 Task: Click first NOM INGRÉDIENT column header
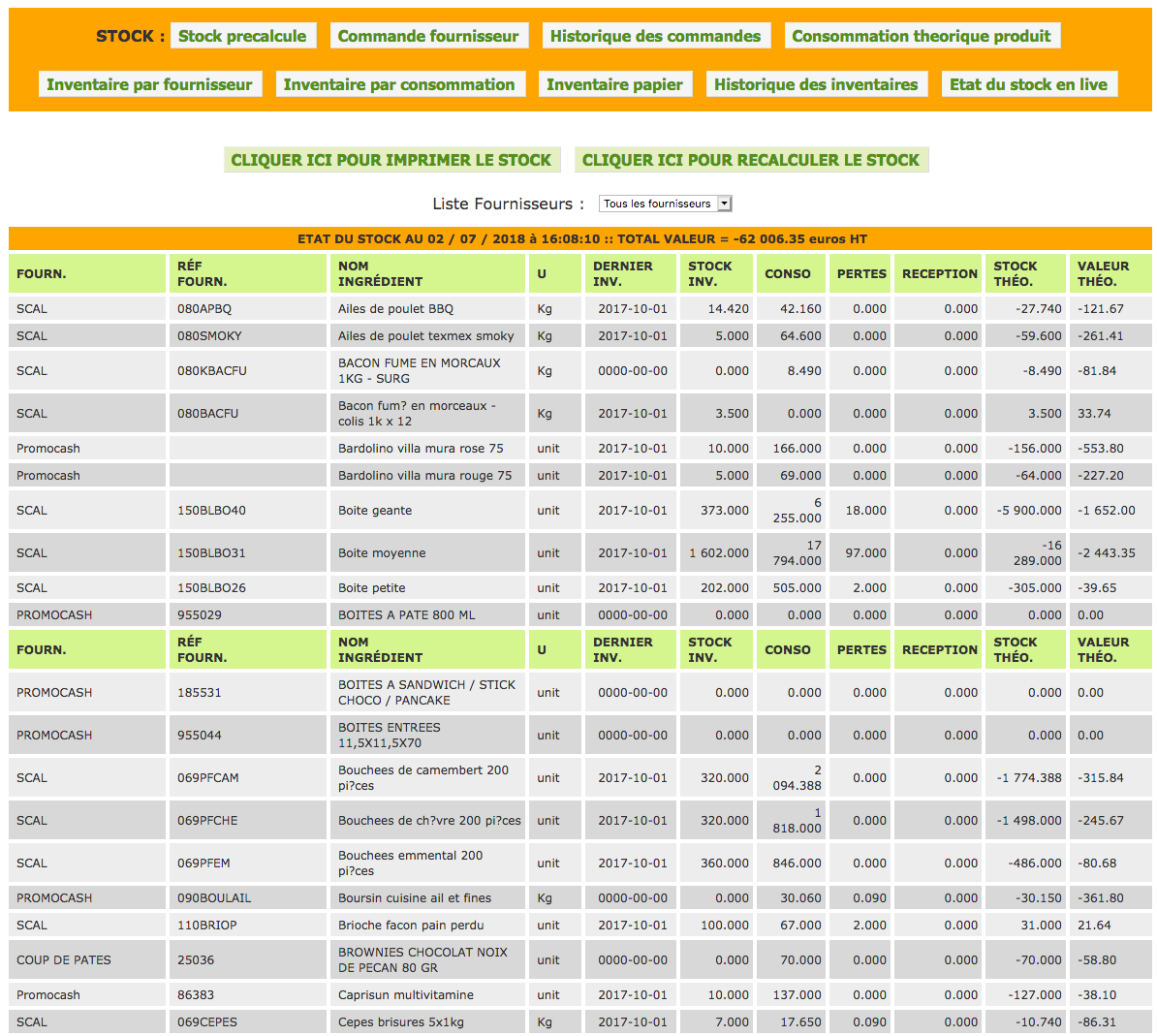[x=427, y=273]
